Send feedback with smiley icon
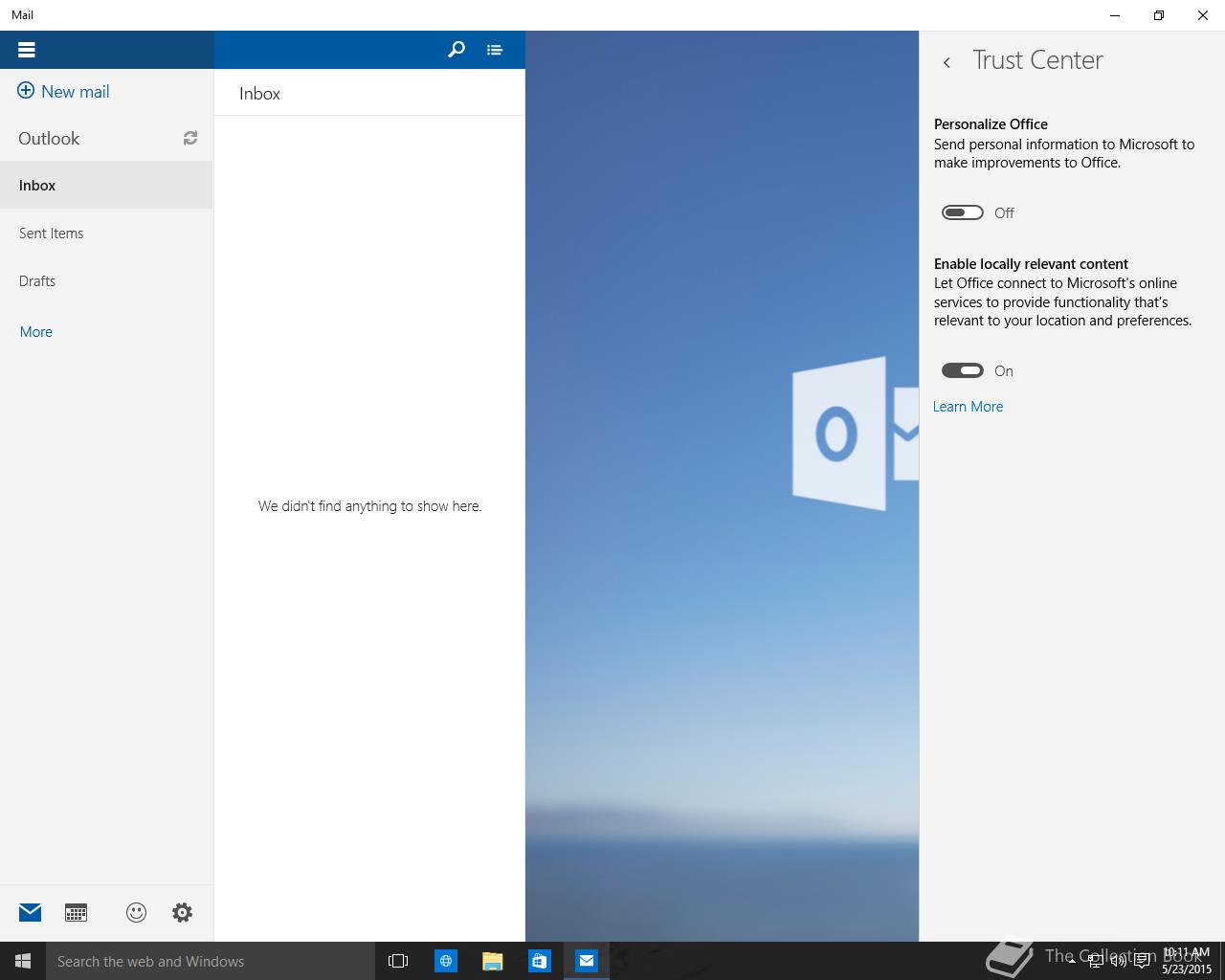This screenshot has width=1225, height=980. tap(136, 912)
